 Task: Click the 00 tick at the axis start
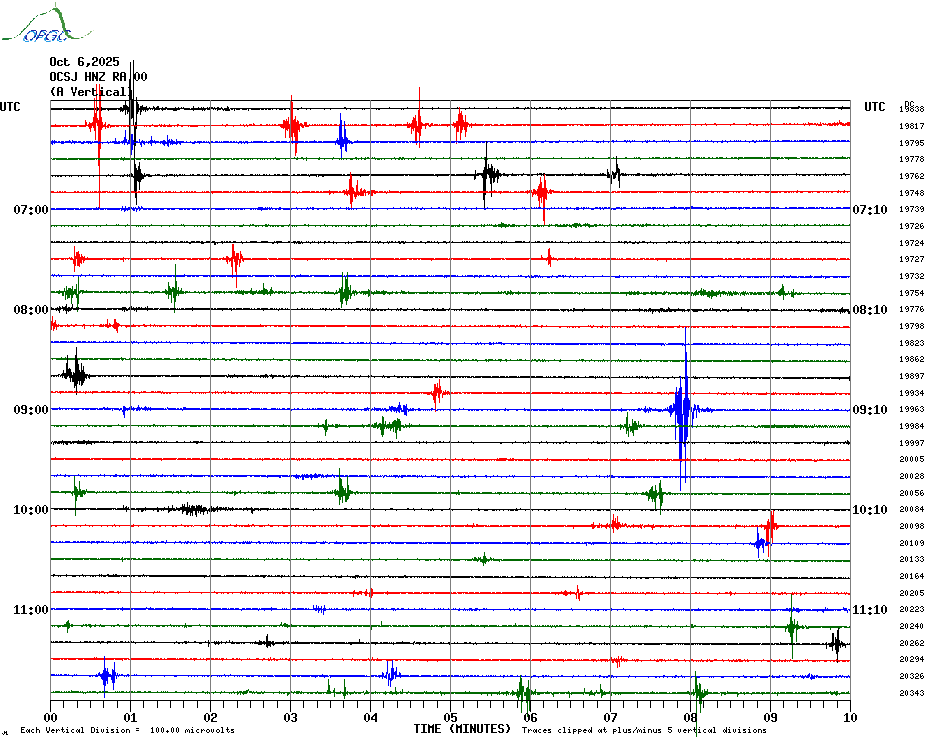51,717
